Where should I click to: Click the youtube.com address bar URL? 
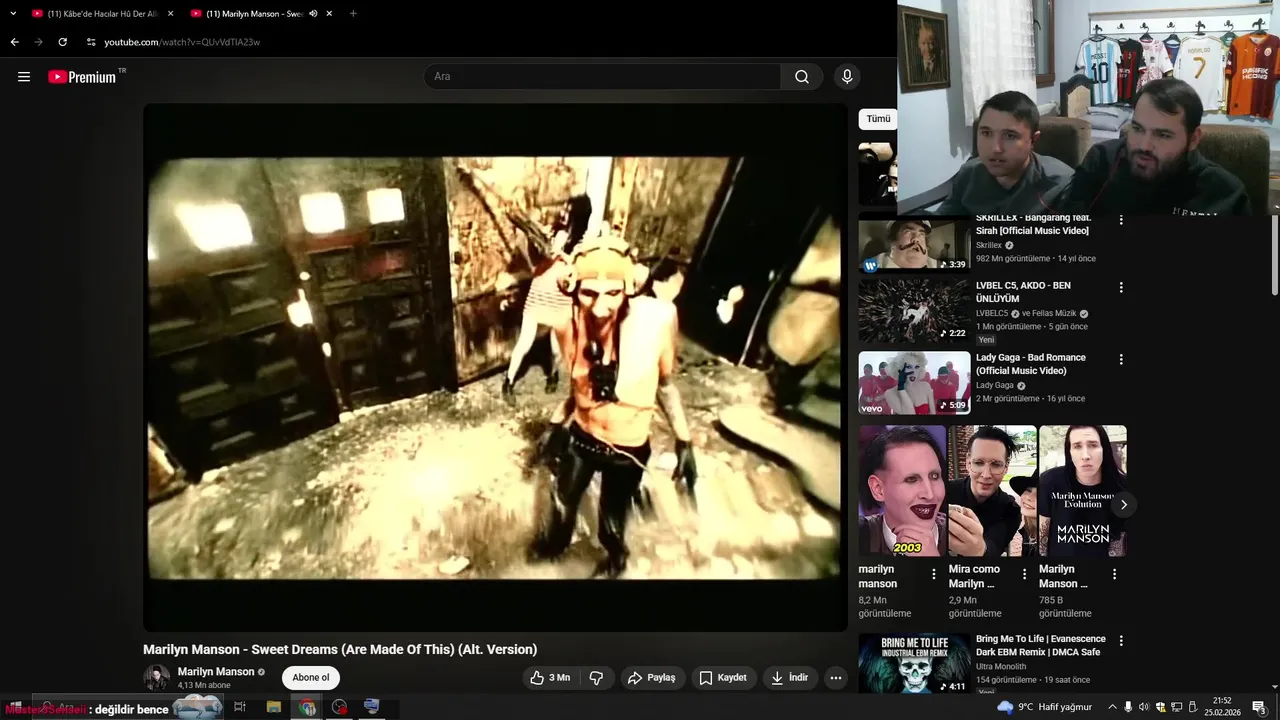pyautogui.click(x=182, y=42)
